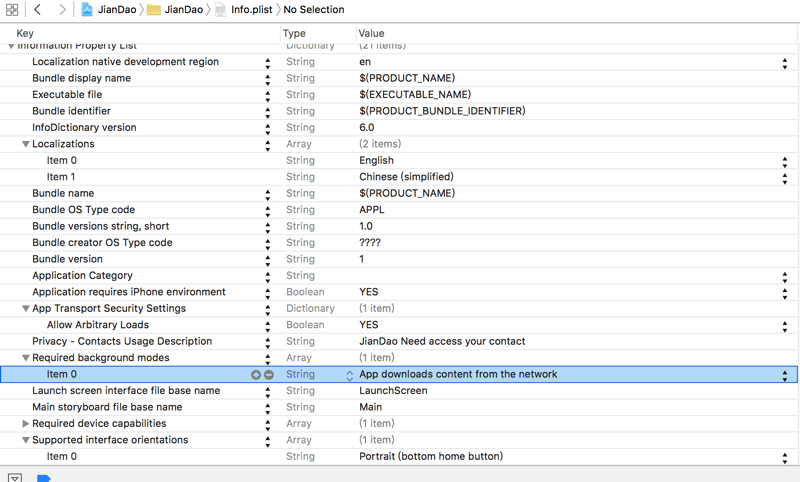
Task: Add a row with the plus icon
Action: pos(256,375)
